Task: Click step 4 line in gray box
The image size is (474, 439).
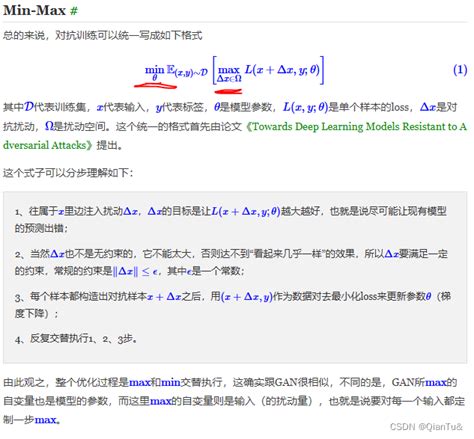Action: pos(76,339)
